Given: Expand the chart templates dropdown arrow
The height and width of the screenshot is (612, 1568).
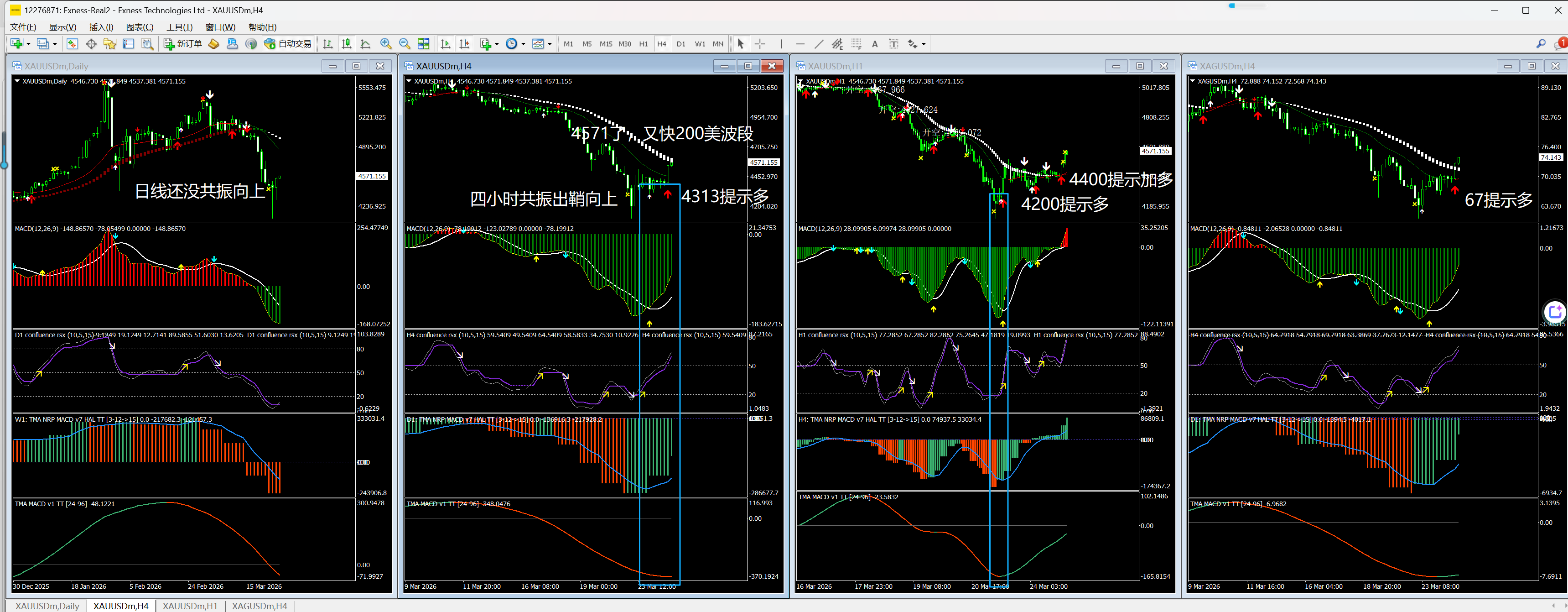Looking at the screenshot, I should pos(550,44).
